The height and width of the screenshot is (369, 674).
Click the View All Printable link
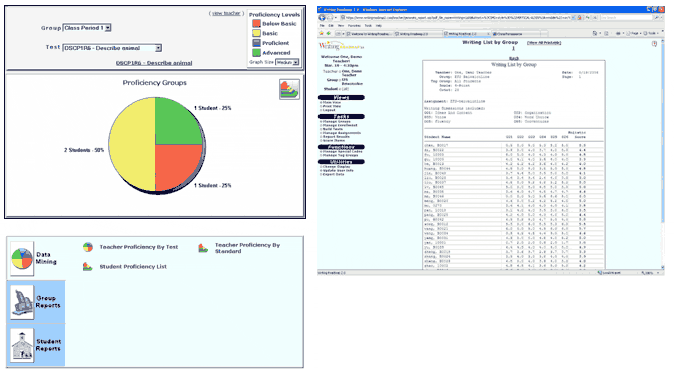[544, 43]
